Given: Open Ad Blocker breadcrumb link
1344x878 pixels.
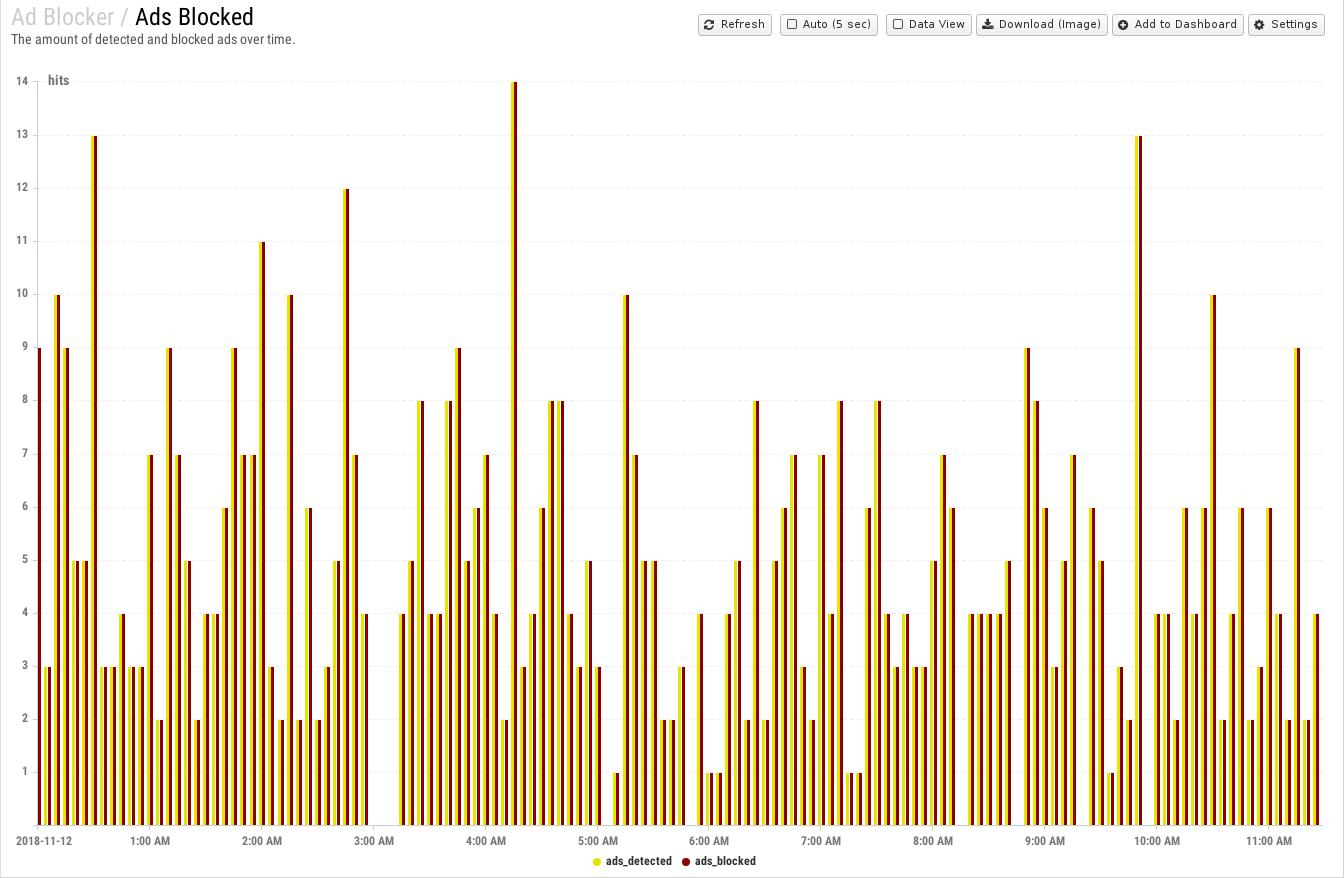Looking at the screenshot, I should click(x=62, y=17).
